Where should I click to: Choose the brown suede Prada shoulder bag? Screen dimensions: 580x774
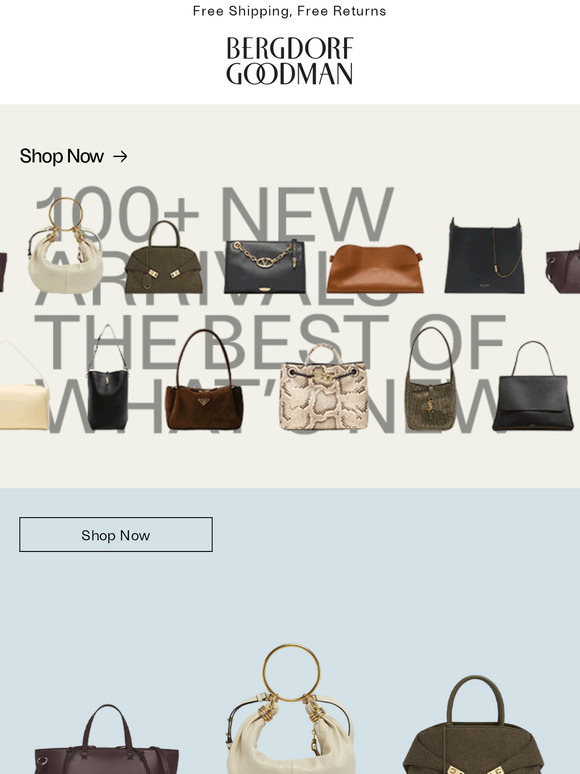click(x=204, y=380)
